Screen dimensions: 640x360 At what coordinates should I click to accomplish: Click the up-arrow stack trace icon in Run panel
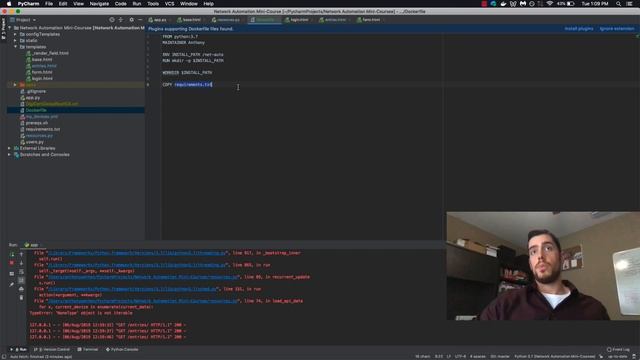tap(22, 254)
